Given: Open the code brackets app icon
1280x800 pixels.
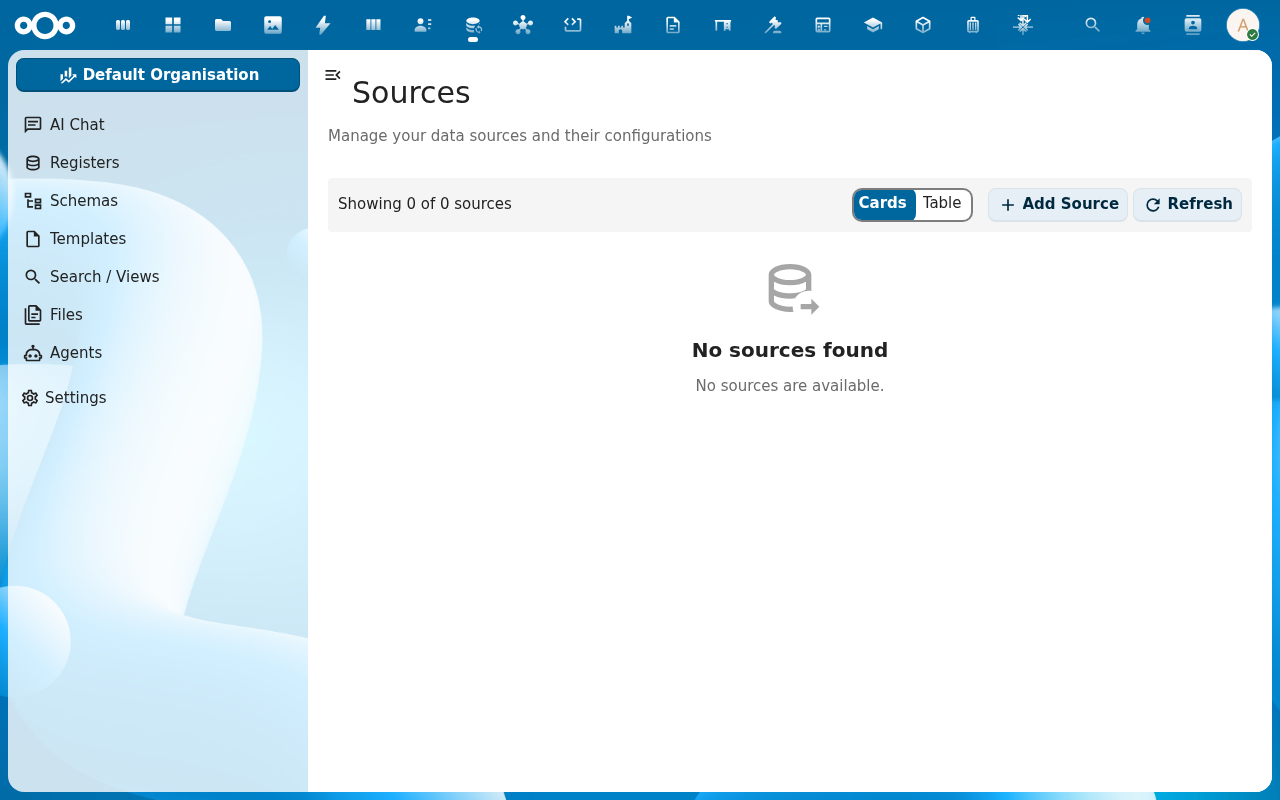Looking at the screenshot, I should point(573,25).
